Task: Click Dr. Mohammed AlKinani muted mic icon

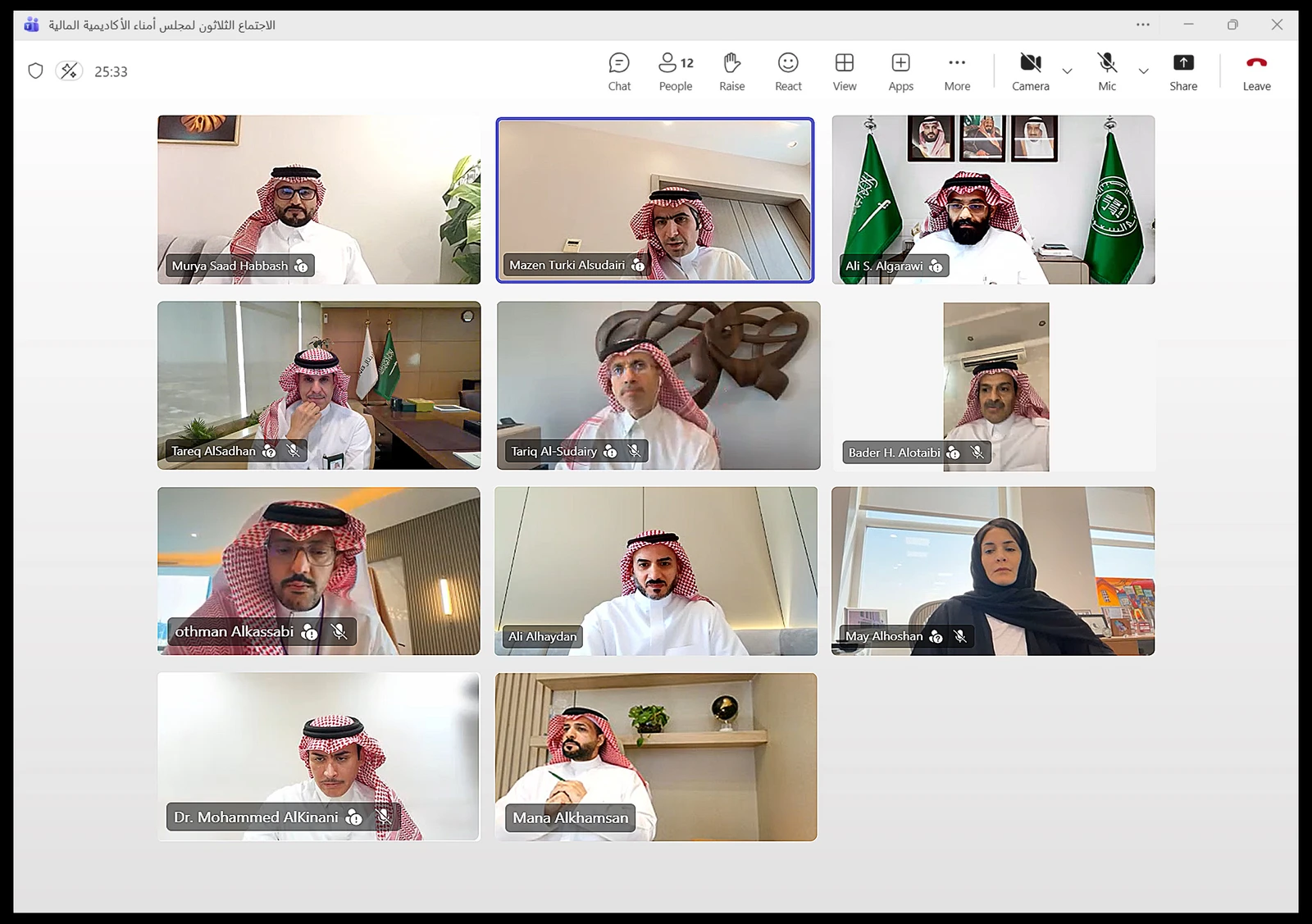Action: [382, 817]
